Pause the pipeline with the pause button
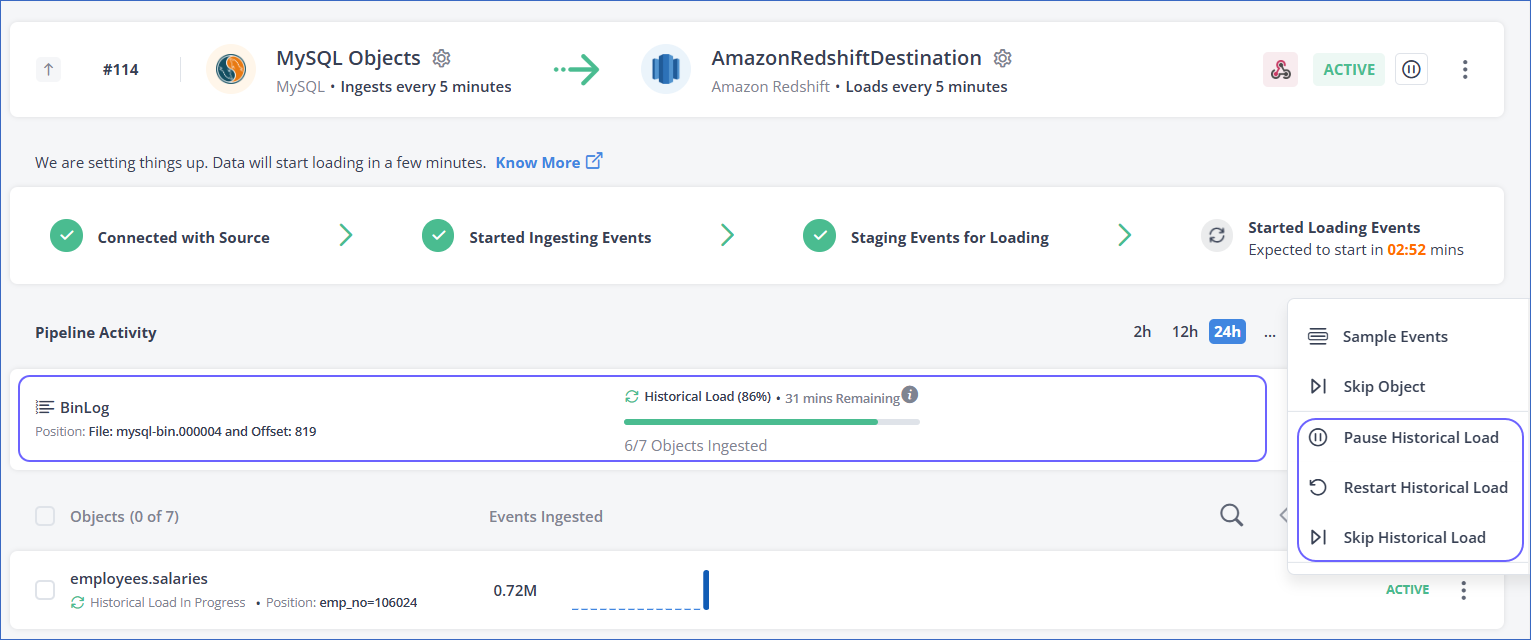 coord(1411,70)
